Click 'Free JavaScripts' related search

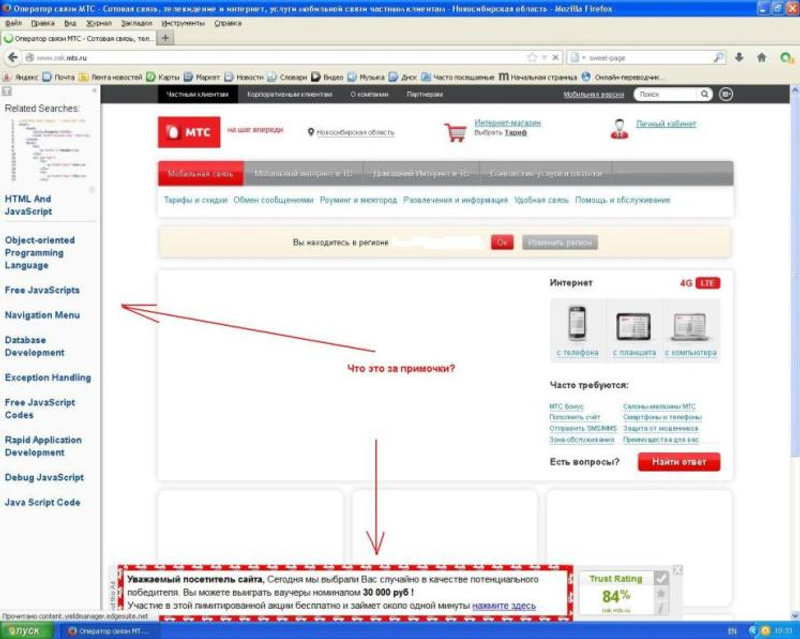click(42, 290)
